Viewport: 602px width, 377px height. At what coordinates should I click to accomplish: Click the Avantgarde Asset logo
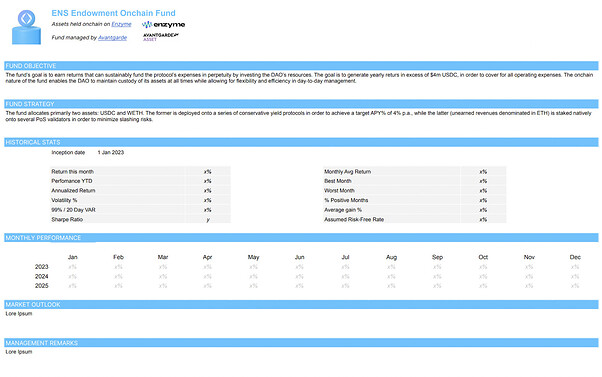161,37
